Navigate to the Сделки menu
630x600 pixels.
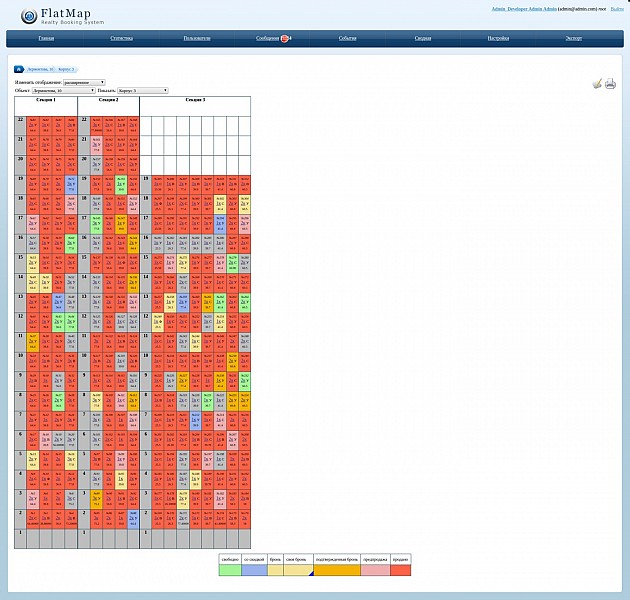click(423, 38)
